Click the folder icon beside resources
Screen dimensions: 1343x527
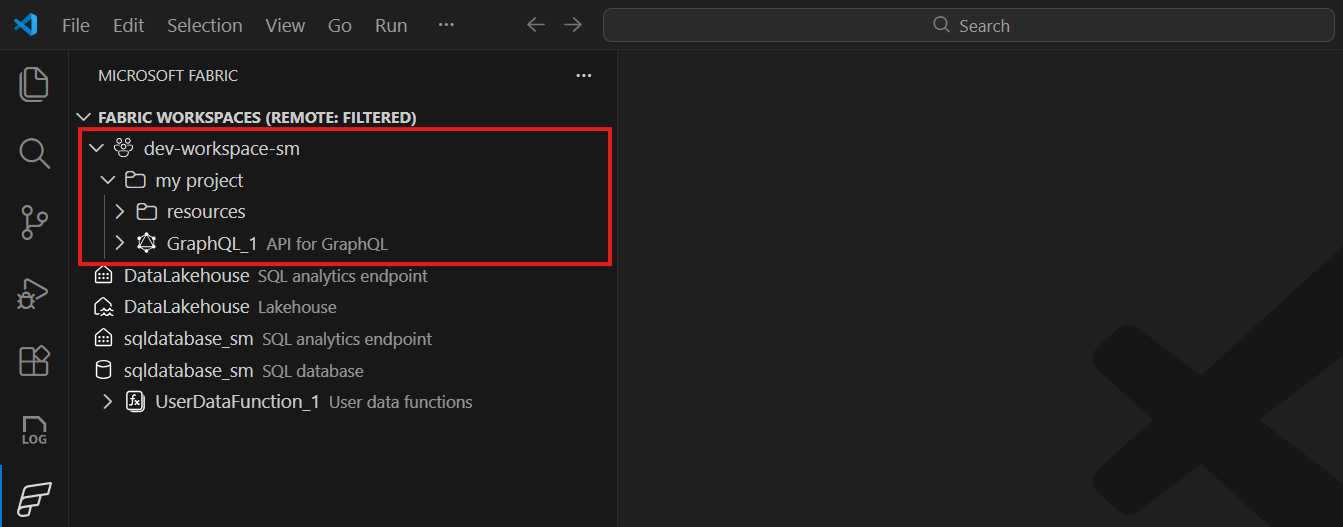(147, 212)
